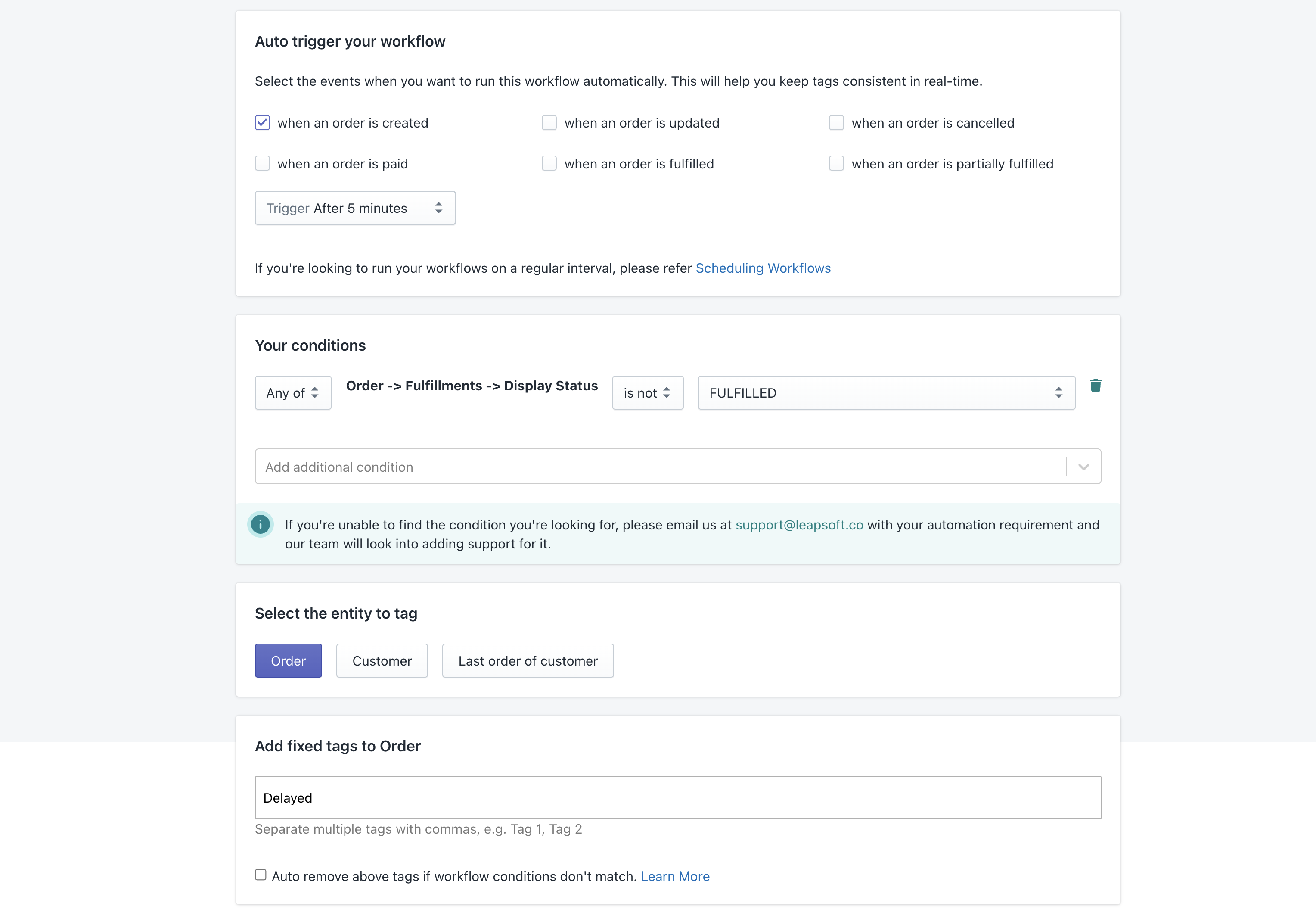1316x915 pixels.
Task: Select Customer as the entity to tag
Action: [382, 660]
